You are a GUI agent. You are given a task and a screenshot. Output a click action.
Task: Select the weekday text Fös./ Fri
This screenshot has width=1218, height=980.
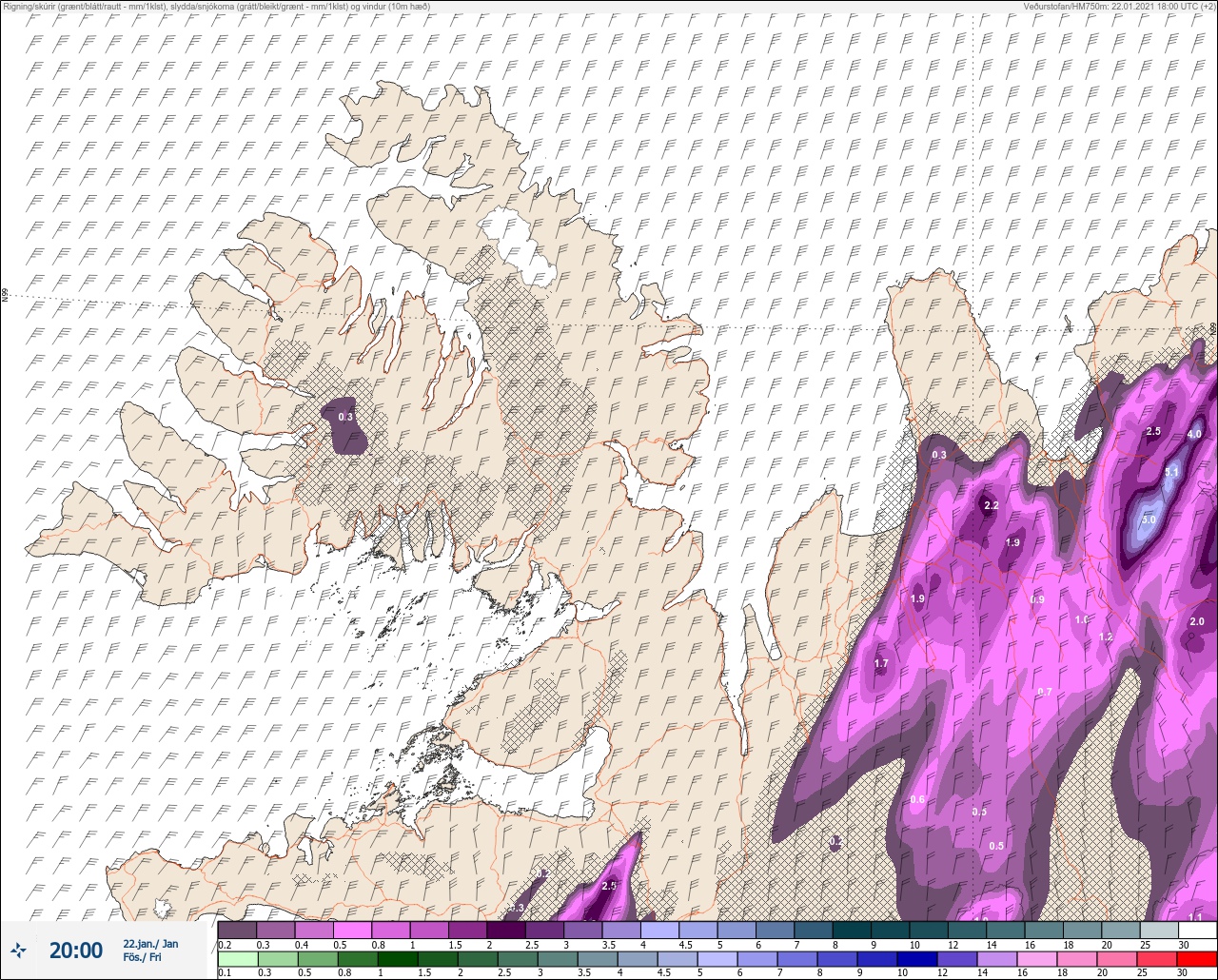coord(142,957)
